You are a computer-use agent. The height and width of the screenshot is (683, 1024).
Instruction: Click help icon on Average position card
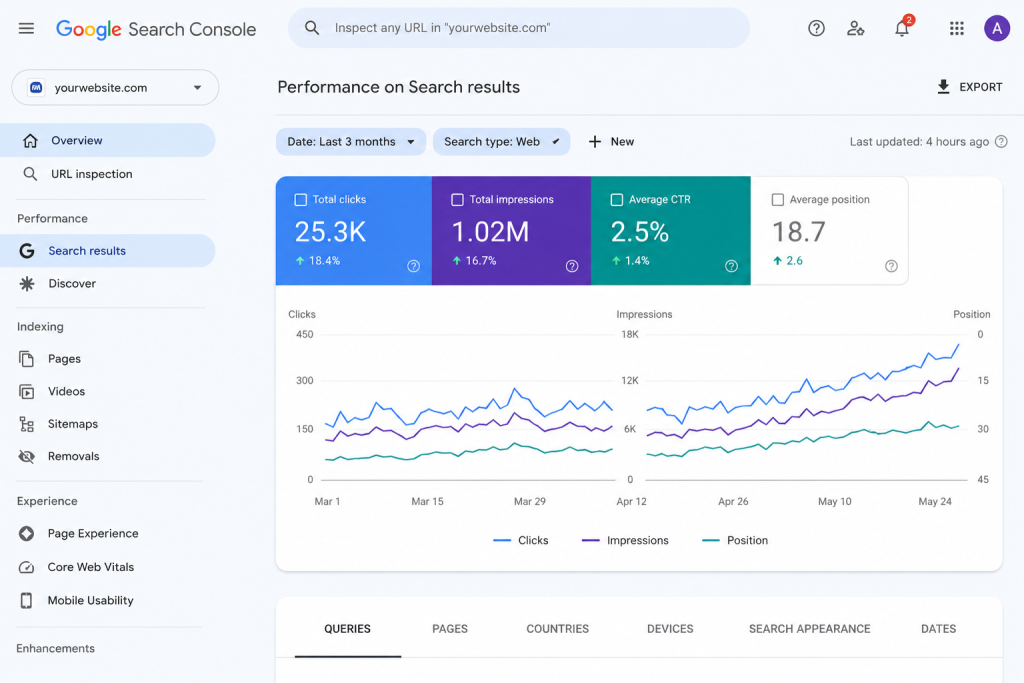pos(891,266)
